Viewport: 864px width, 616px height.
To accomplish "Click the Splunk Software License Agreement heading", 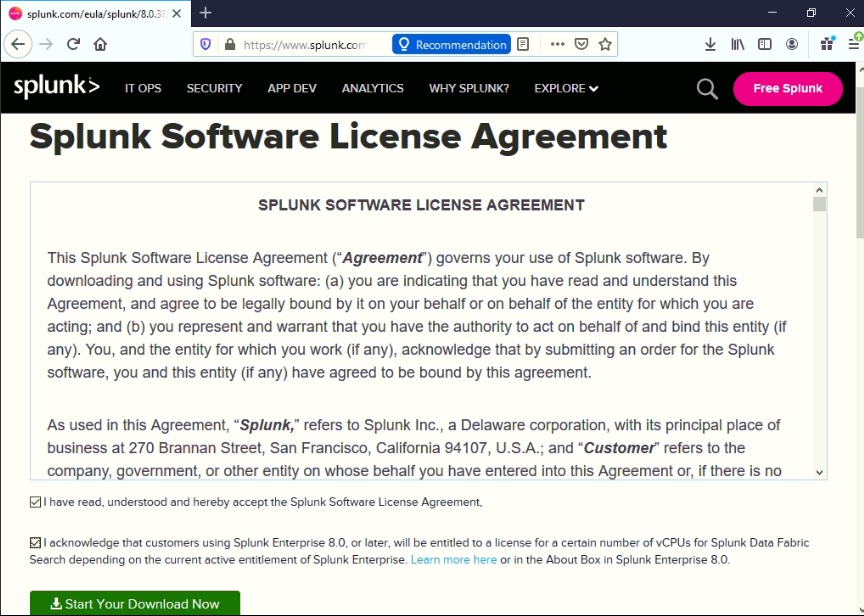I will pos(348,136).
